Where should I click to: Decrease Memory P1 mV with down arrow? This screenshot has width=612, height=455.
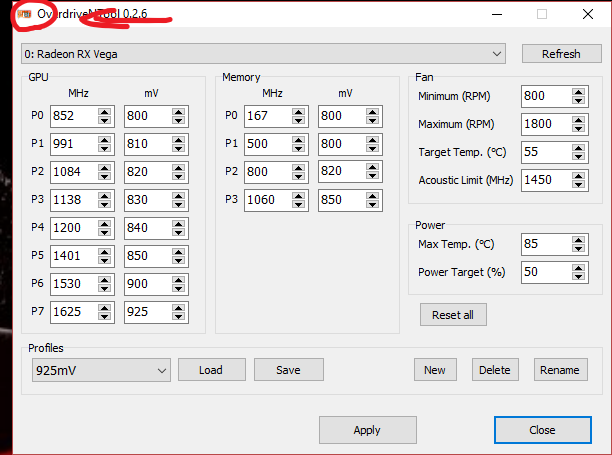click(372, 149)
